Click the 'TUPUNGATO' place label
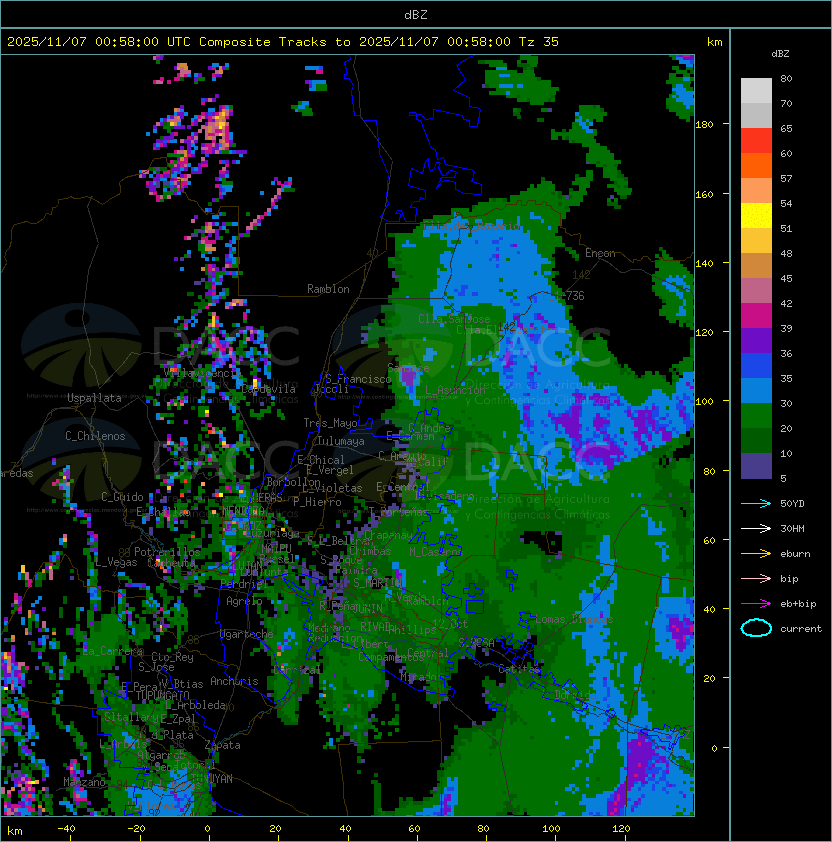The height and width of the screenshot is (842, 832). (x=162, y=695)
